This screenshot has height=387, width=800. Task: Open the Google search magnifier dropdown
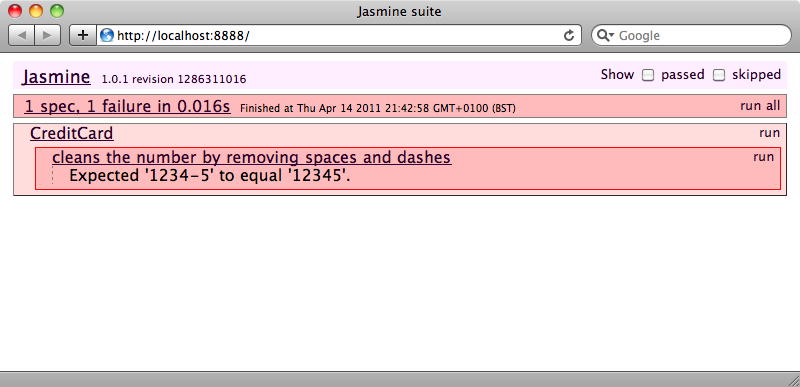click(x=606, y=35)
